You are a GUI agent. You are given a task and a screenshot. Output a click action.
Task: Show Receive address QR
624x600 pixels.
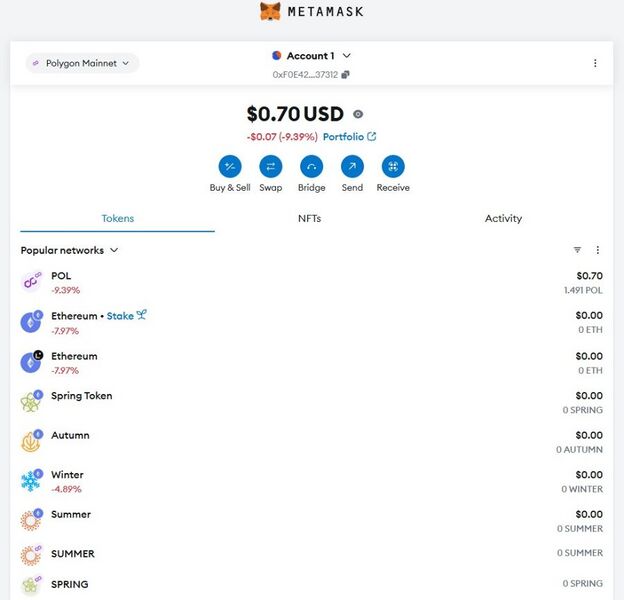coord(393,166)
